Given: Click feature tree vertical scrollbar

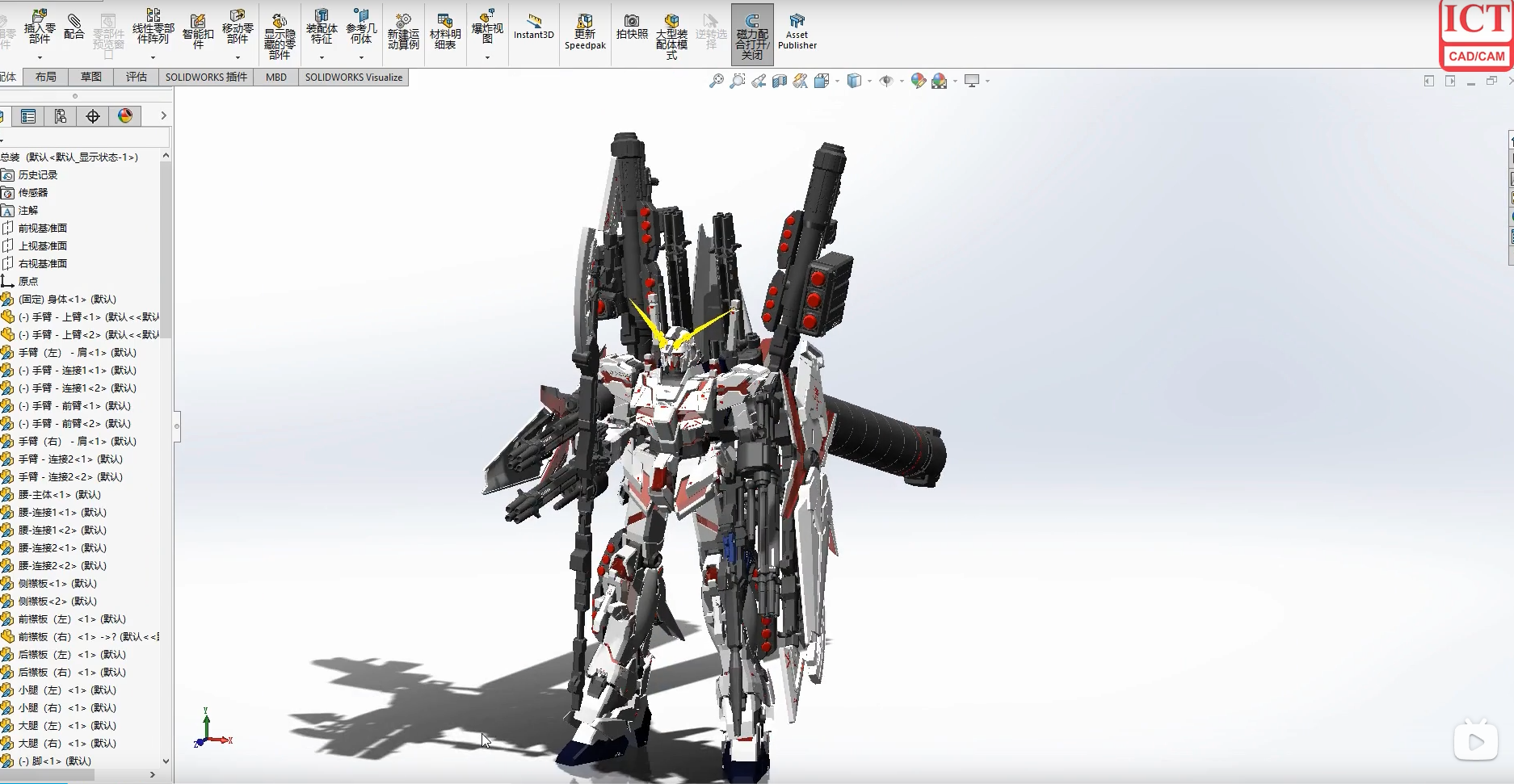Looking at the screenshot, I should pyautogui.click(x=166, y=250).
